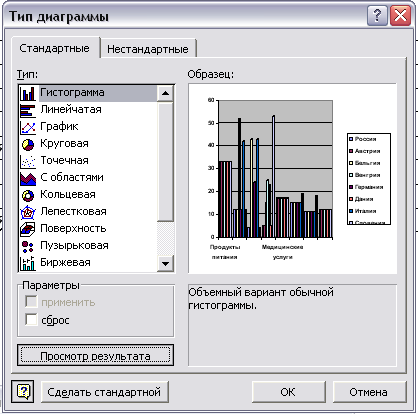Click the question mark help title button
The width and height of the screenshot is (418, 414).
tap(377, 15)
